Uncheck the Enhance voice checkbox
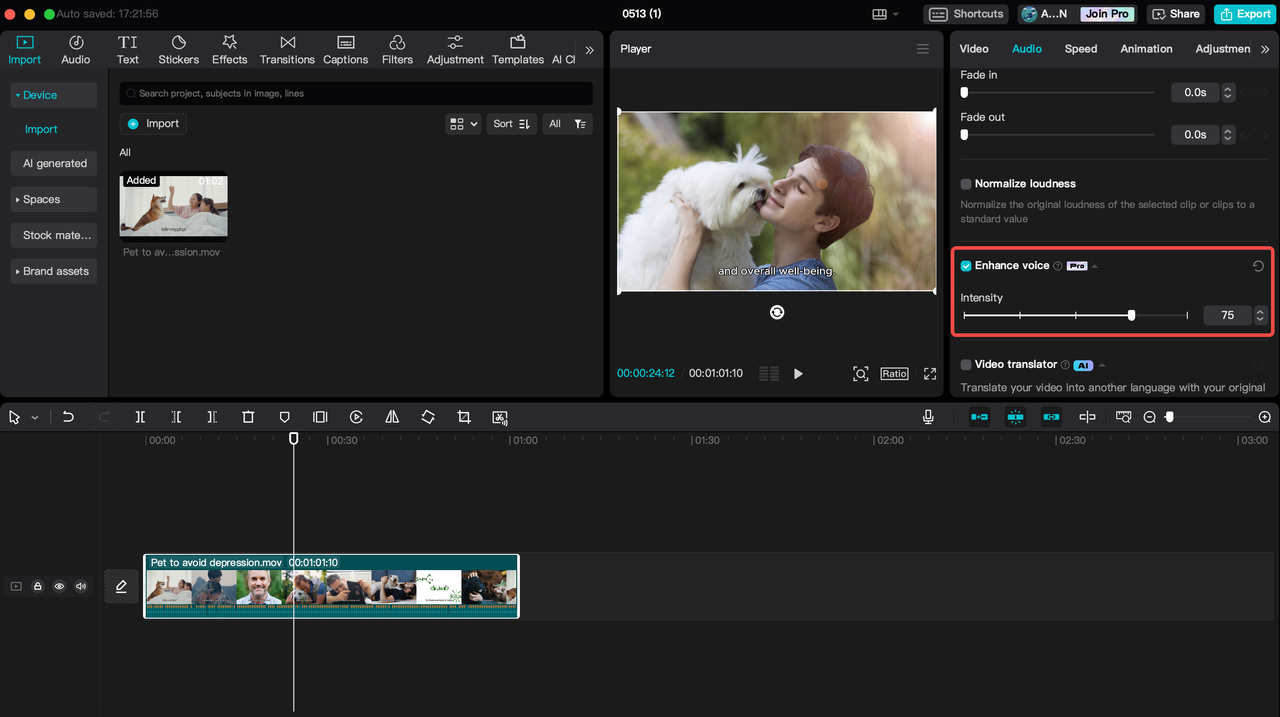Image resolution: width=1280 pixels, height=717 pixels. point(966,266)
